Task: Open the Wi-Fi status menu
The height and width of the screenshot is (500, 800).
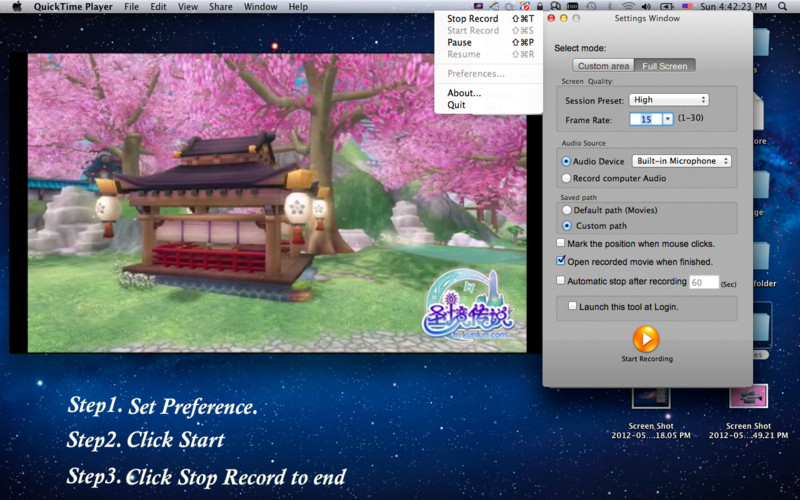Action: (629, 7)
